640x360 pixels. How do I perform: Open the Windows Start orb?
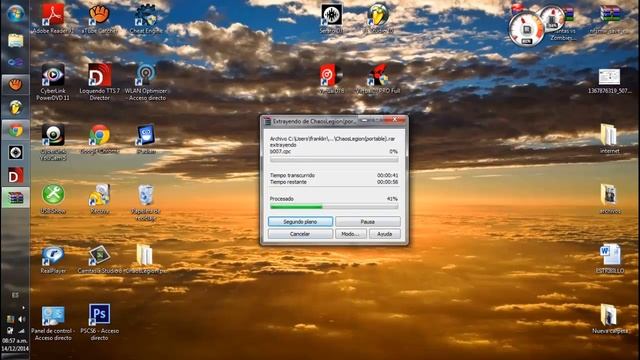tap(15, 14)
